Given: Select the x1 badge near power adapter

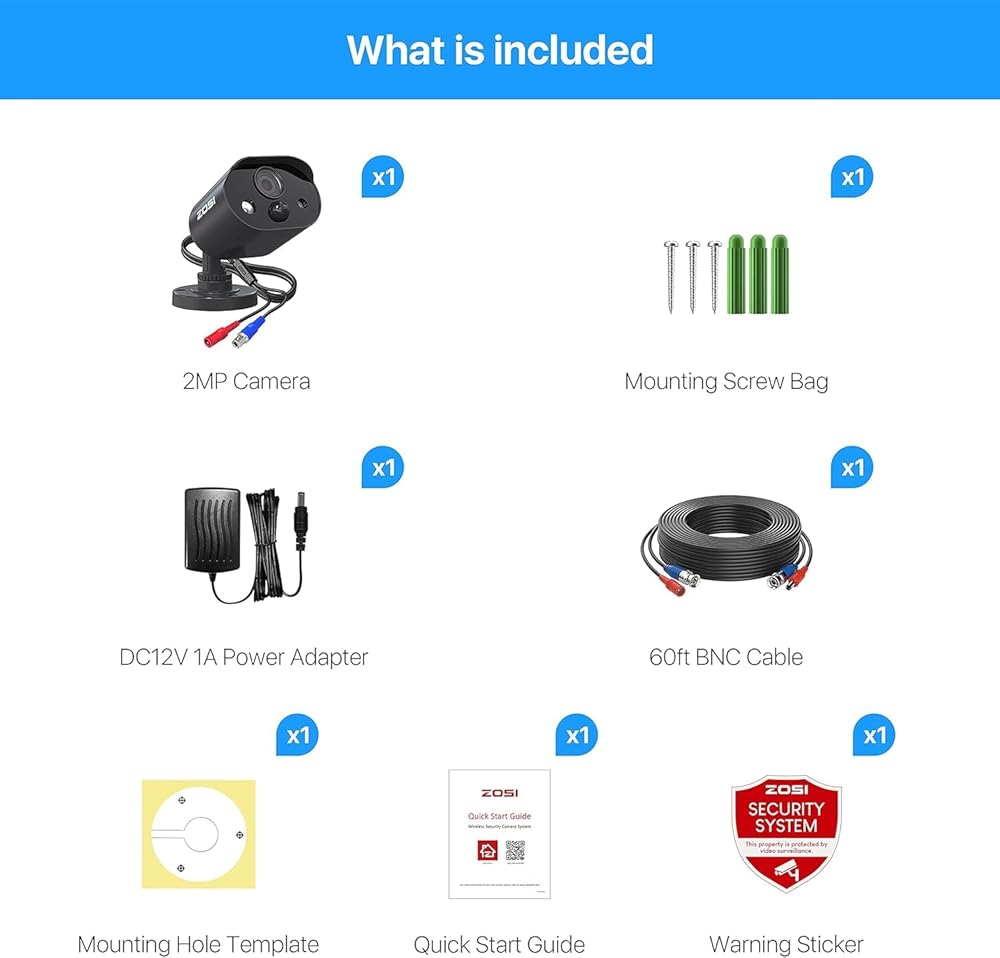Looking at the screenshot, I should (383, 468).
